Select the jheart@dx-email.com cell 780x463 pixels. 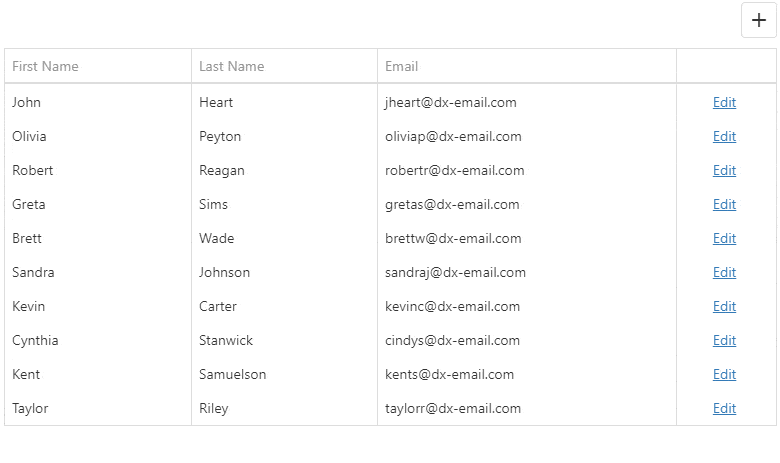451,102
